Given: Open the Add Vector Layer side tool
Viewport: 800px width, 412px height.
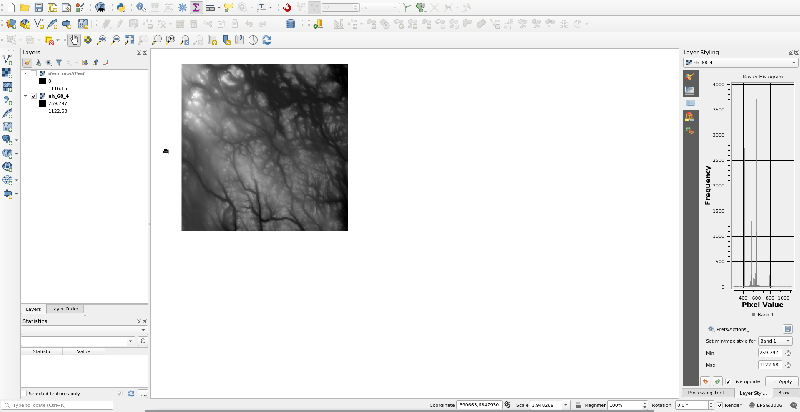Looking at the screenshot, I should pyautogui.click(x=7, y=60).
